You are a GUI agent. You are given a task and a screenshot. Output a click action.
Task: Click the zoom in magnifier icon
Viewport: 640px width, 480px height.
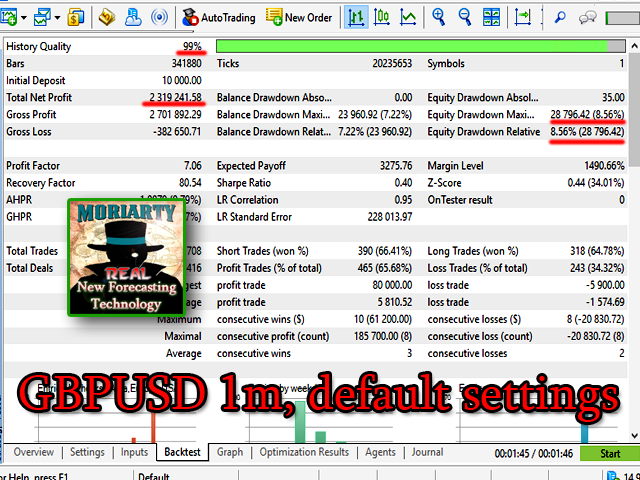click(x=438, y=17)
